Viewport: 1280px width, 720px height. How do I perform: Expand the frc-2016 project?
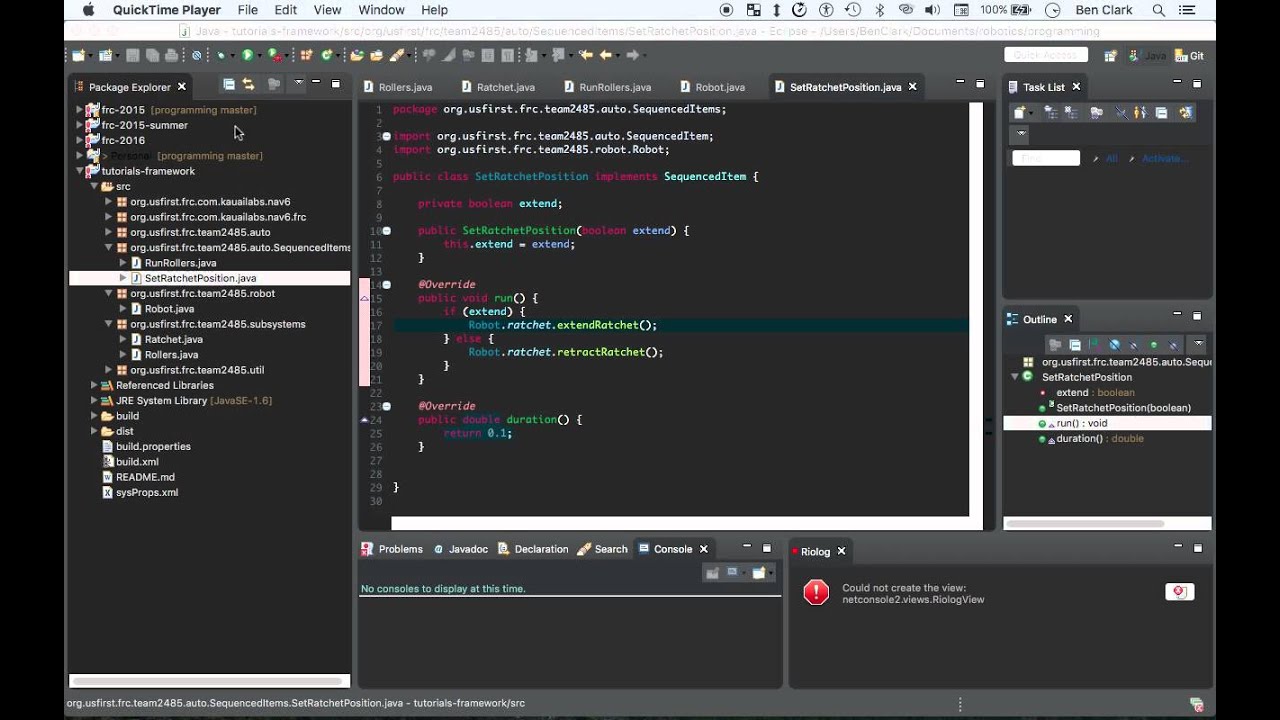point(79,140)
